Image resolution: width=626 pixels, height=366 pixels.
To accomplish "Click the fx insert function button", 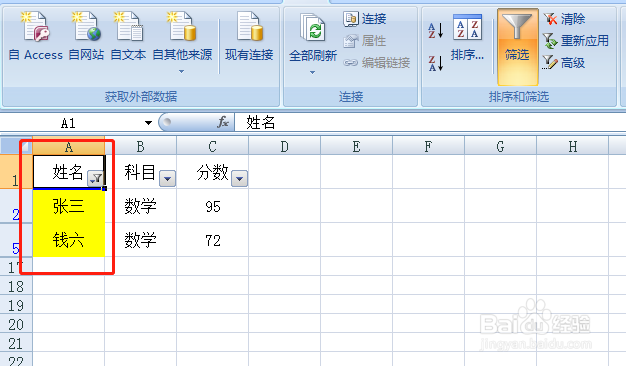I will point(223,122).
